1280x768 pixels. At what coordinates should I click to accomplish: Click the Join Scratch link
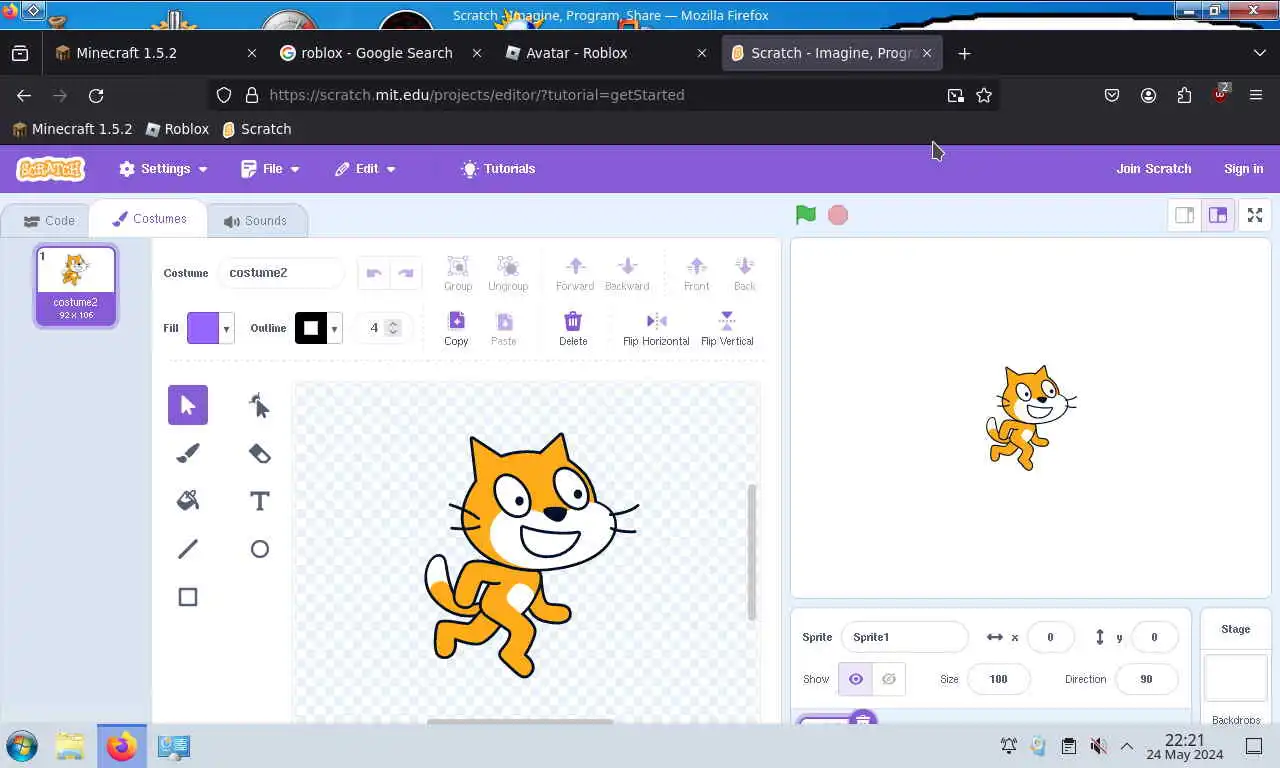(x=1153, y=169)
